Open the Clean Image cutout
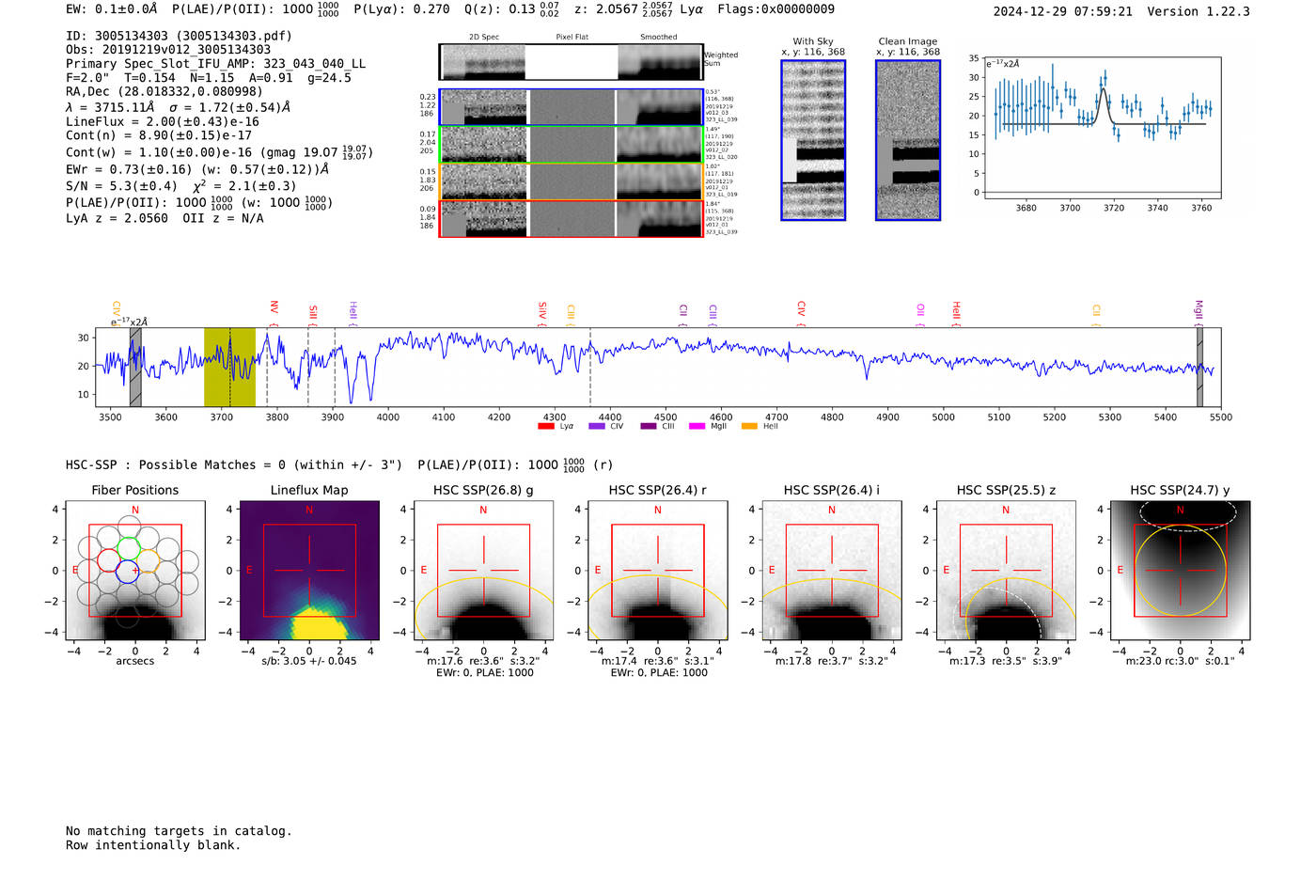 click(x=908, y=140)
